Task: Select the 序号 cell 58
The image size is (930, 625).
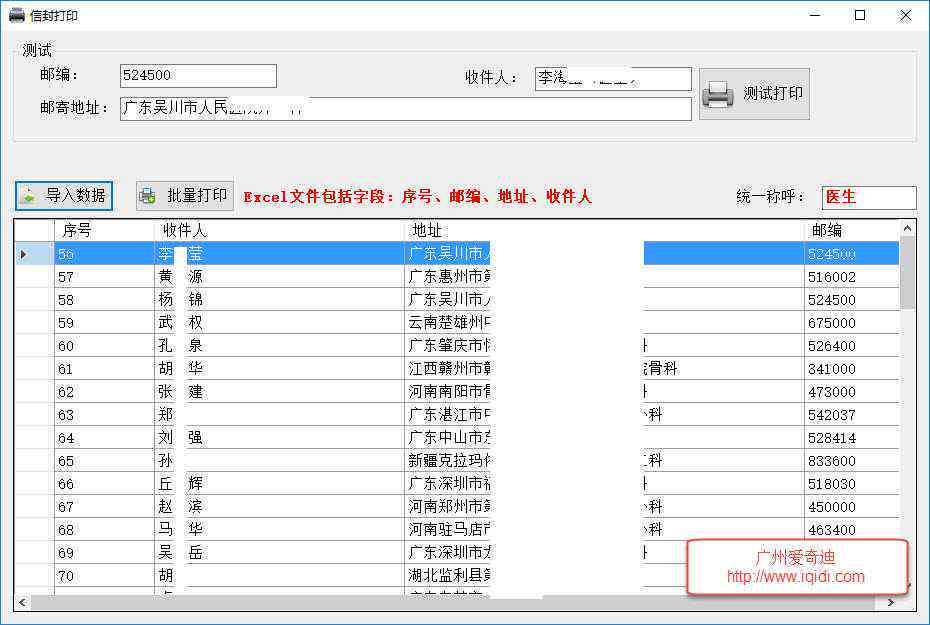Action: tap(104, 300)
